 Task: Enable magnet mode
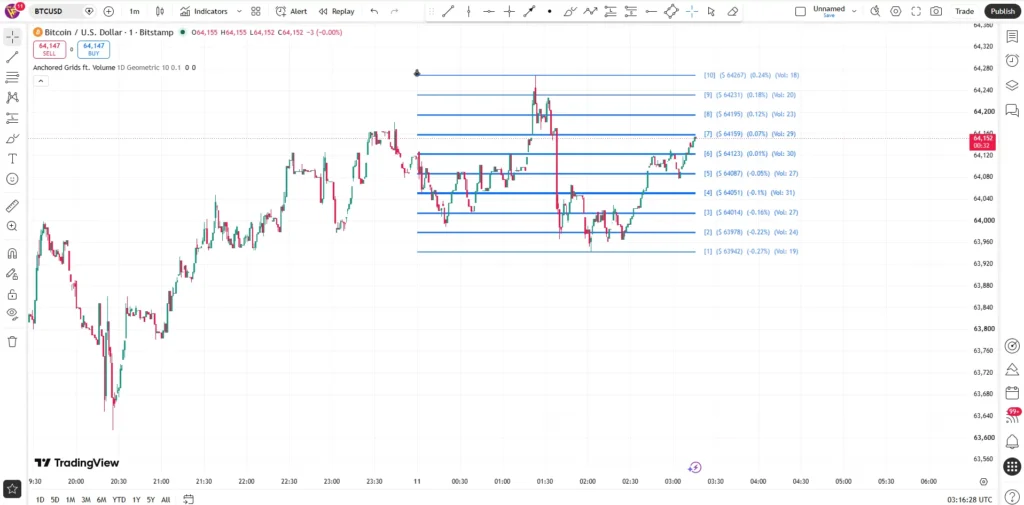[x=12, y=253]
